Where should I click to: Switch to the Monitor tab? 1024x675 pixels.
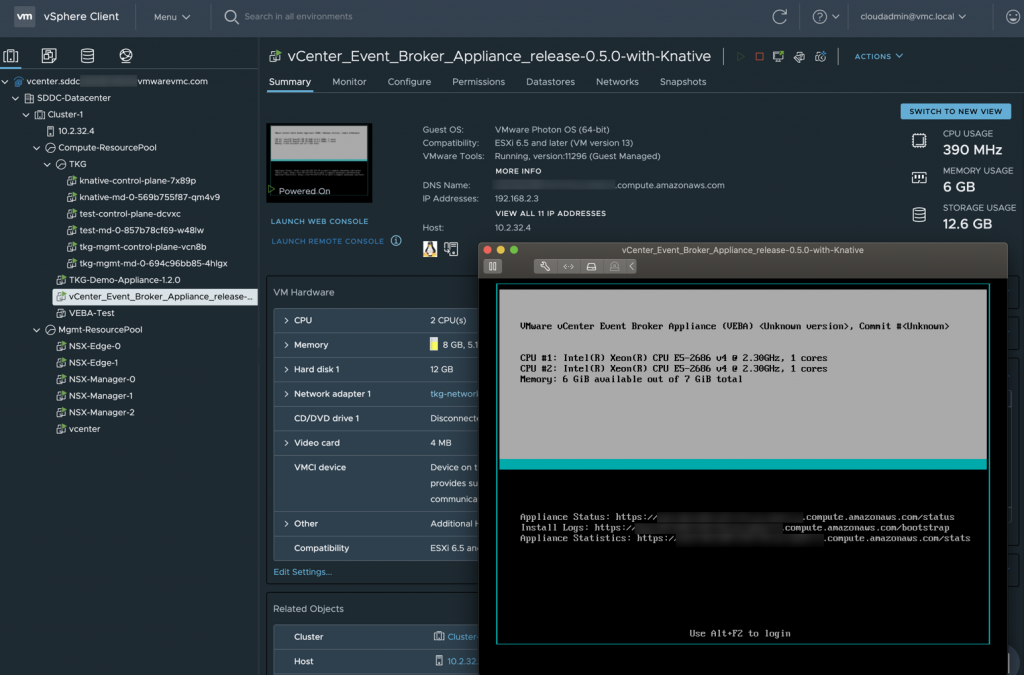pyautogui.click(x=349, y=82)
